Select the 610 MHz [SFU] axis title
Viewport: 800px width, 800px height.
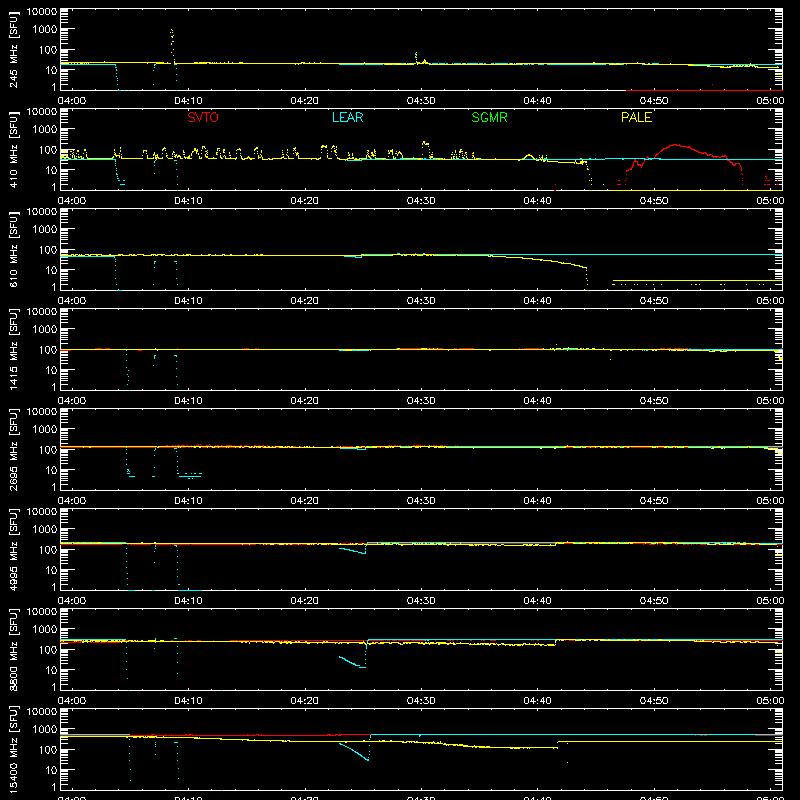click(x=13, y=249)
